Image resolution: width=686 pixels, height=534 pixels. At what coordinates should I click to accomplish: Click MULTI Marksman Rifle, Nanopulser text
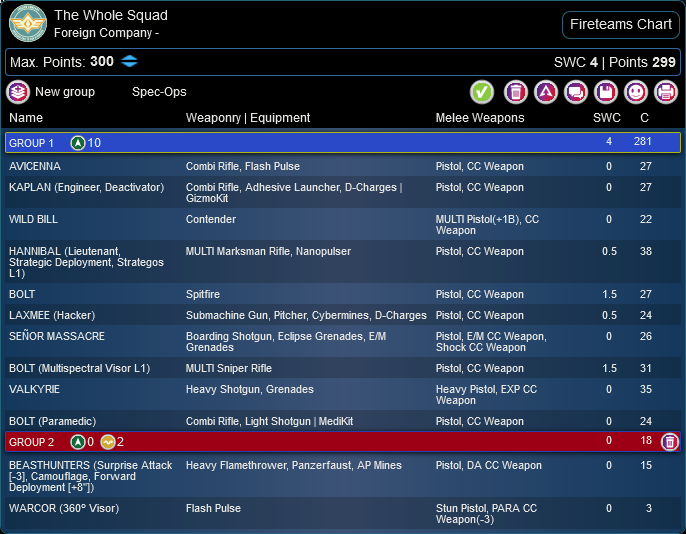pyautogui.click(x=268, y=251)
